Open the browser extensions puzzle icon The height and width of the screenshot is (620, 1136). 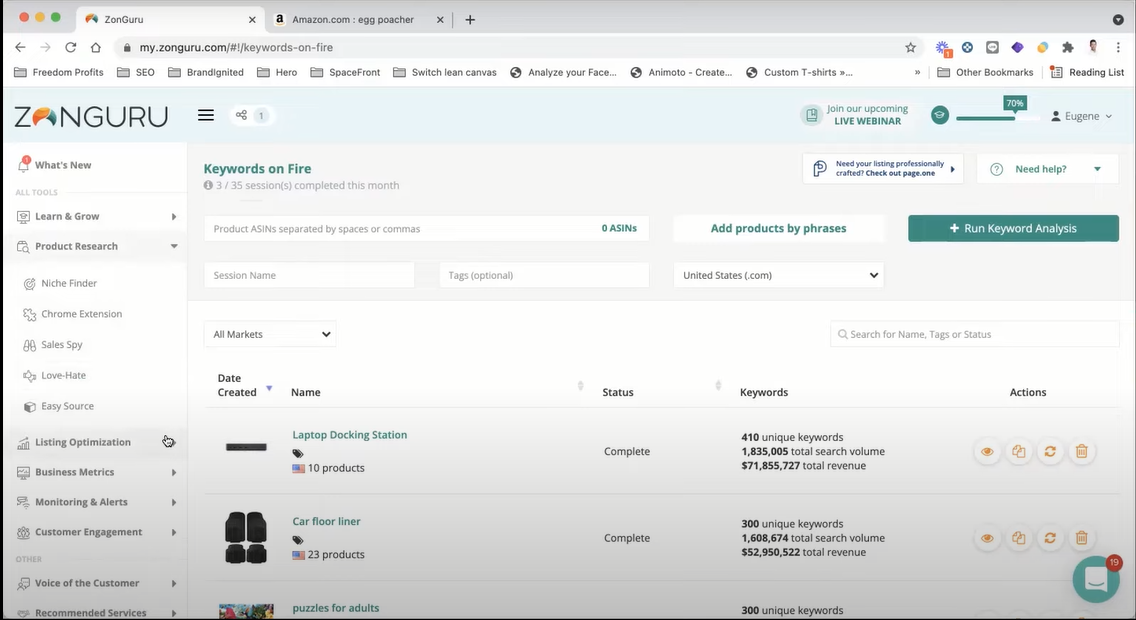1067,47
